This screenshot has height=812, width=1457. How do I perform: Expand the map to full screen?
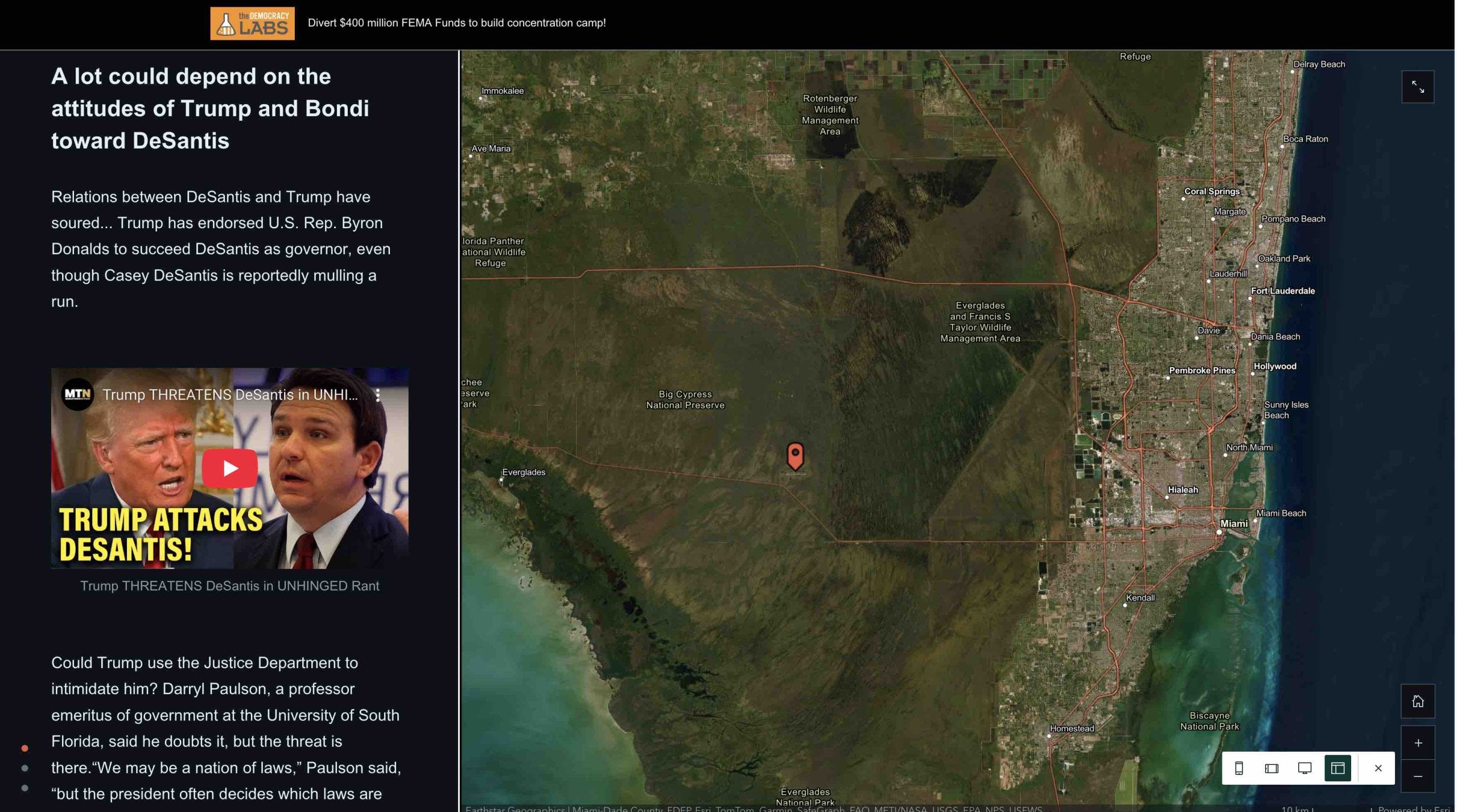[x=1418, y=86]
